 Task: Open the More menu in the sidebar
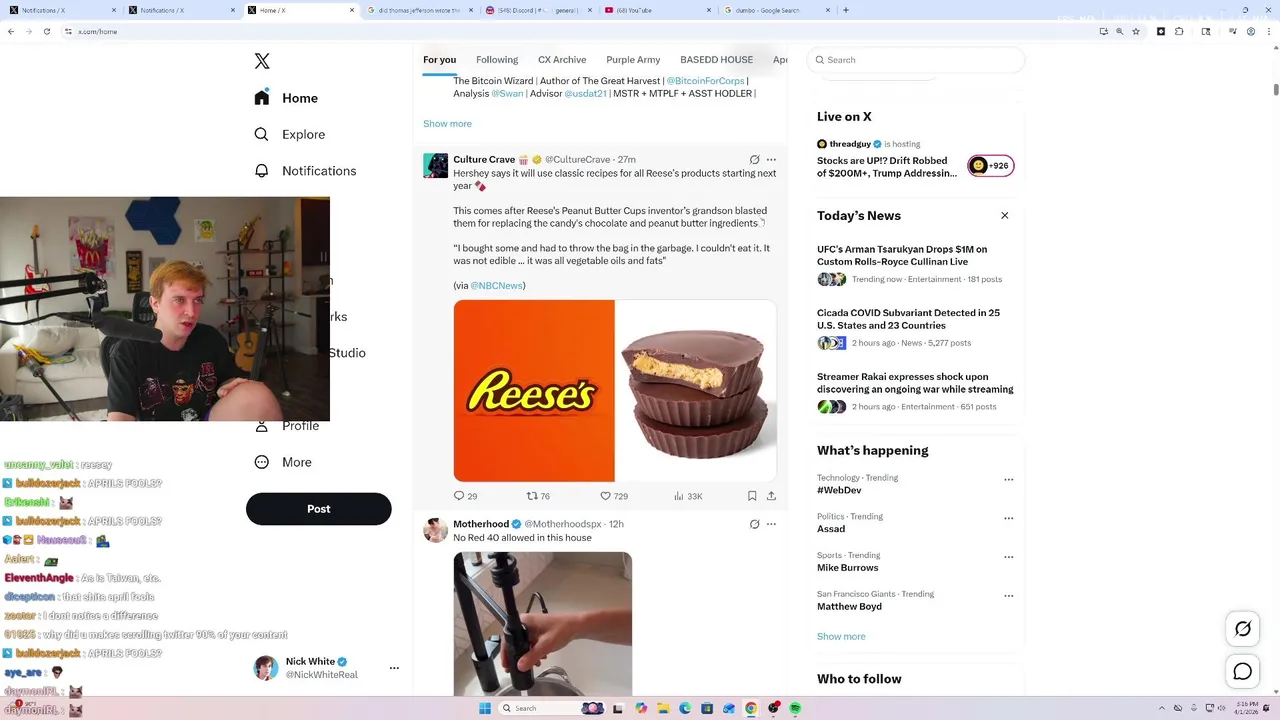[x=283, y=462]
